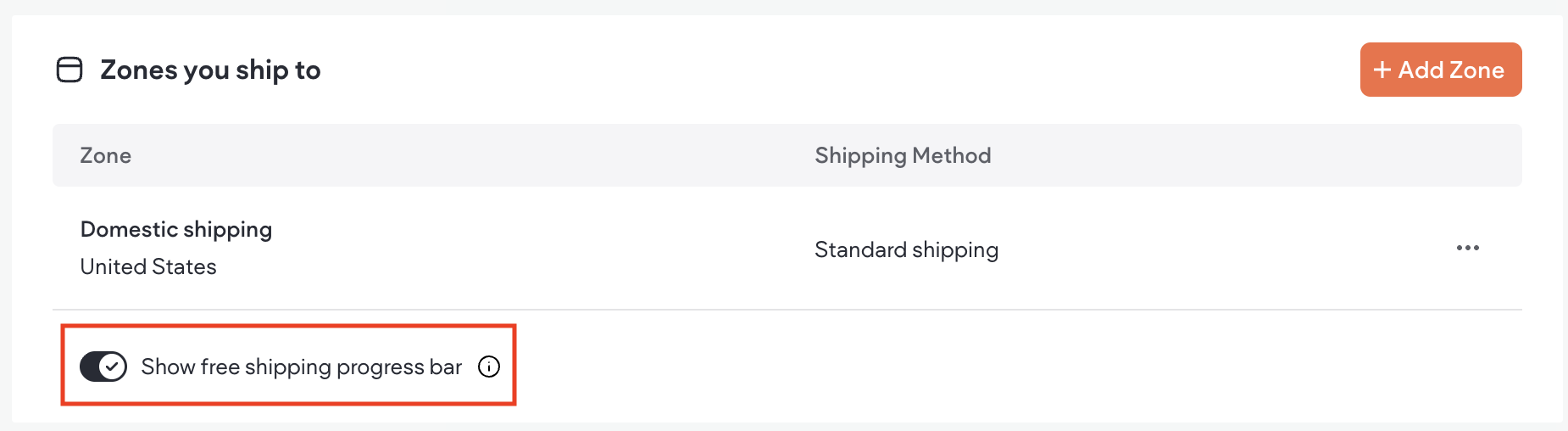Select the 'Domestic shipping' zone name

pyautogui.click(x=176, y=229)
